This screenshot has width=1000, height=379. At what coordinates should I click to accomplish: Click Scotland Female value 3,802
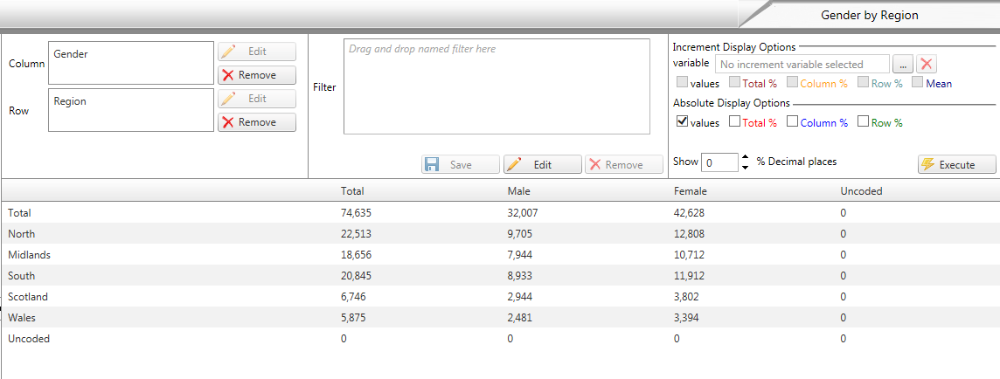[686, 297]
